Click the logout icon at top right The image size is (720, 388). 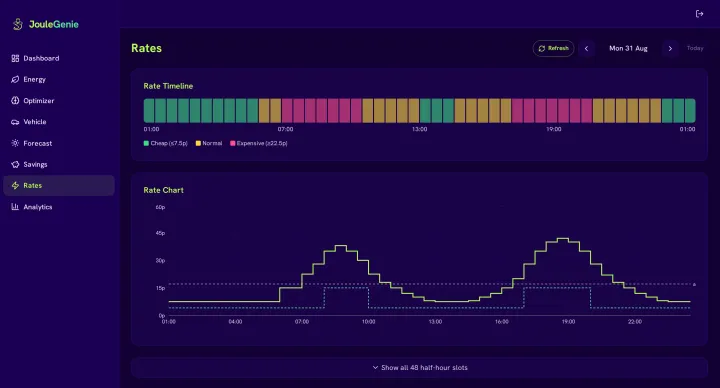coord(699,14)
